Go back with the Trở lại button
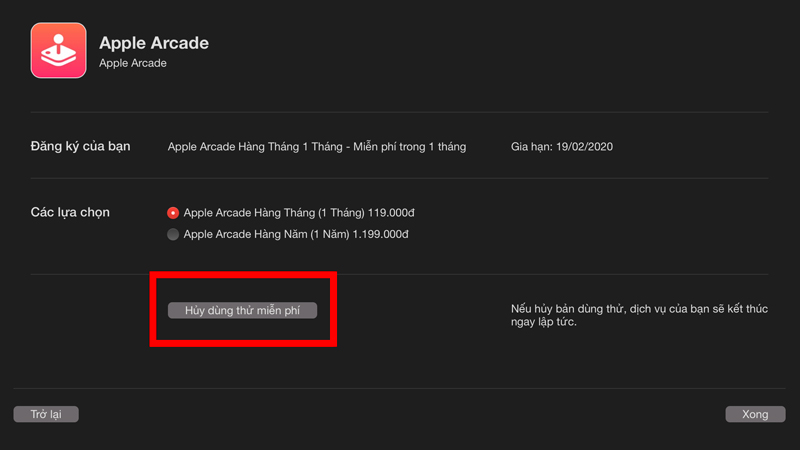Viewport: 800px width, 450px height. click(x=46, y=414)
